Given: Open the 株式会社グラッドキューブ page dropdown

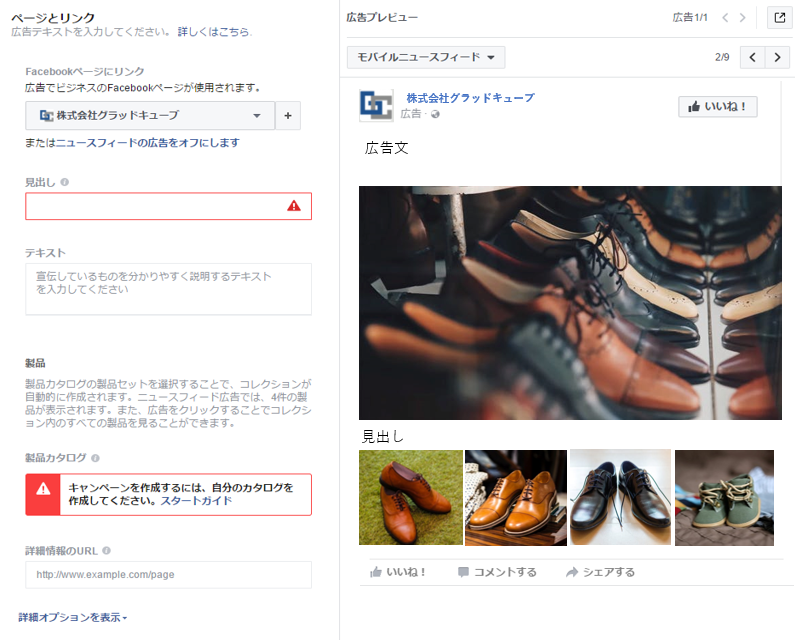Looking at the screenshot, I should click(150, 116).
